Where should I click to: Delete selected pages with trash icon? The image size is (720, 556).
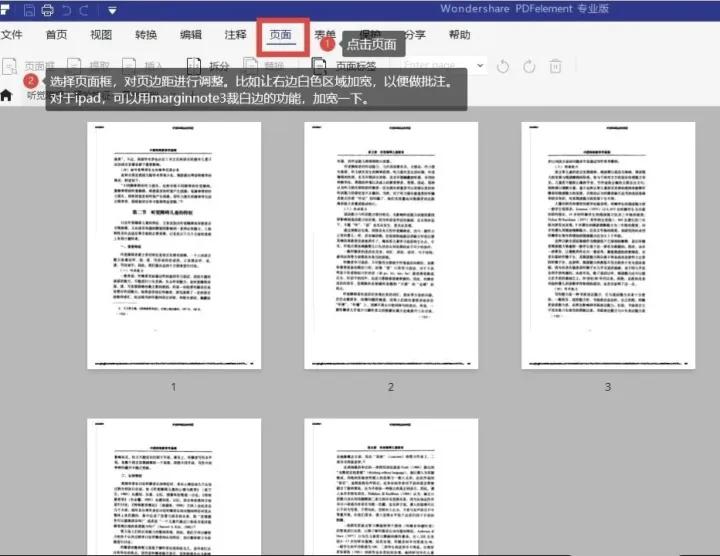coord(555,67)
